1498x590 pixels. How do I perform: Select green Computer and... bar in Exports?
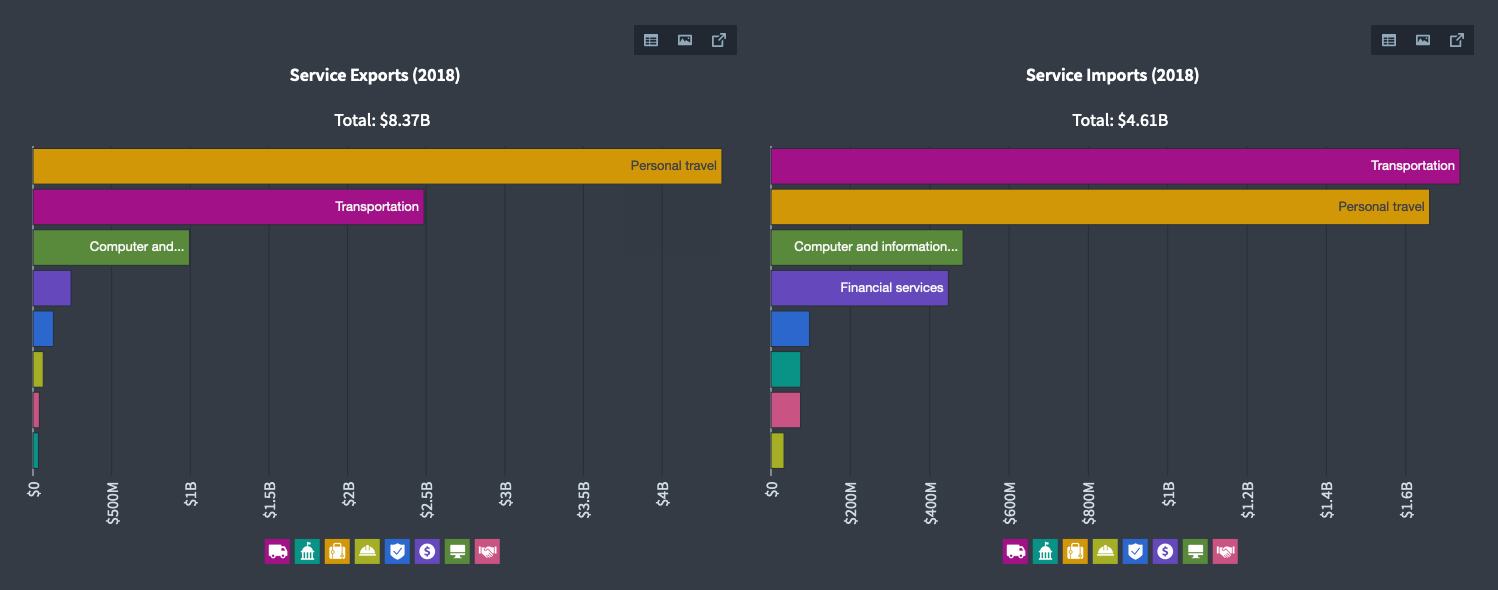coord(111,247)
